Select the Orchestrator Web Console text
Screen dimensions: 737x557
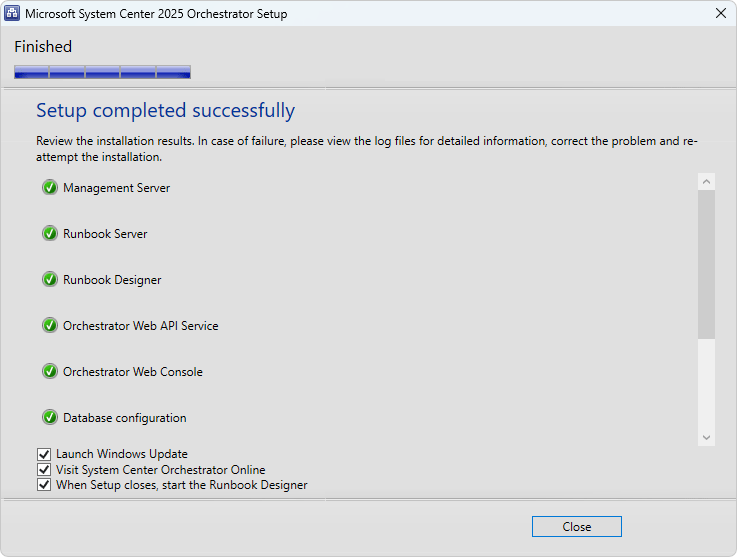pyautogui.click(x=133, y=372)
